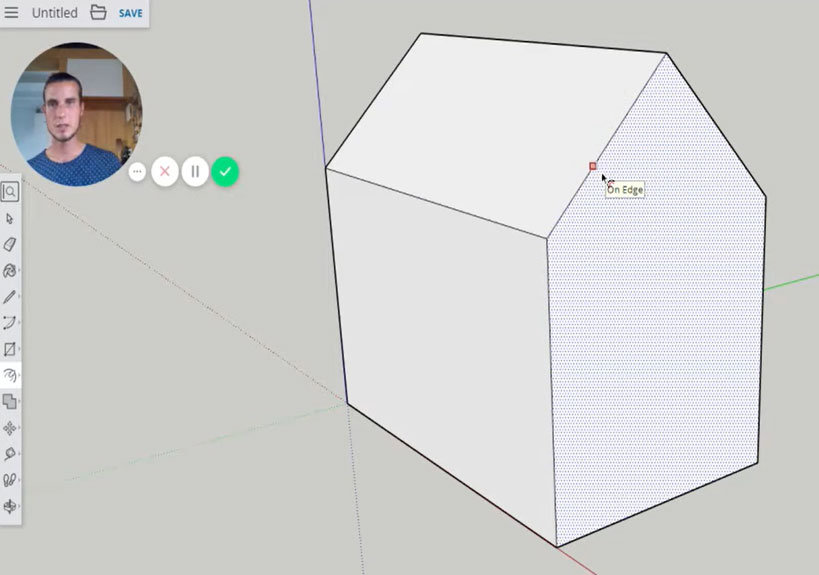
Task: Pause the screen recording
Action: [195, 172]
